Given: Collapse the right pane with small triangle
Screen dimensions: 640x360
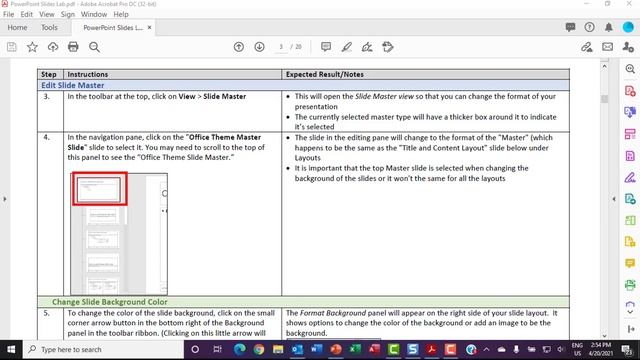Looking at the screenshot, I should click(x=614, y=199).
